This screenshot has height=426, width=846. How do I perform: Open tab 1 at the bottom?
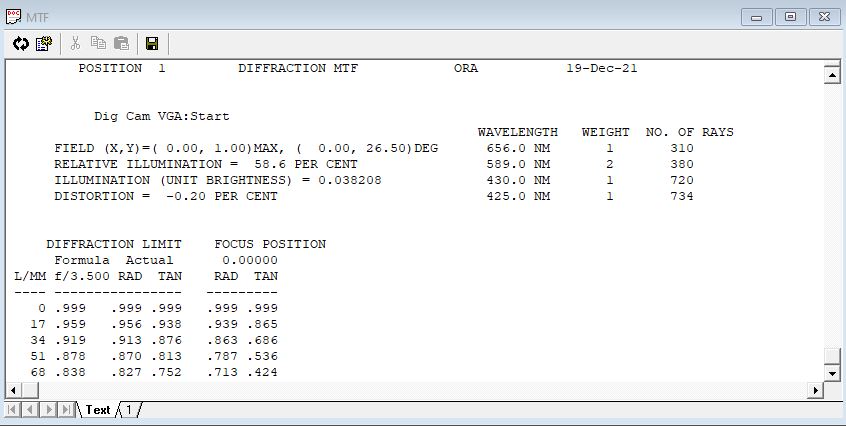coord(129,410)
